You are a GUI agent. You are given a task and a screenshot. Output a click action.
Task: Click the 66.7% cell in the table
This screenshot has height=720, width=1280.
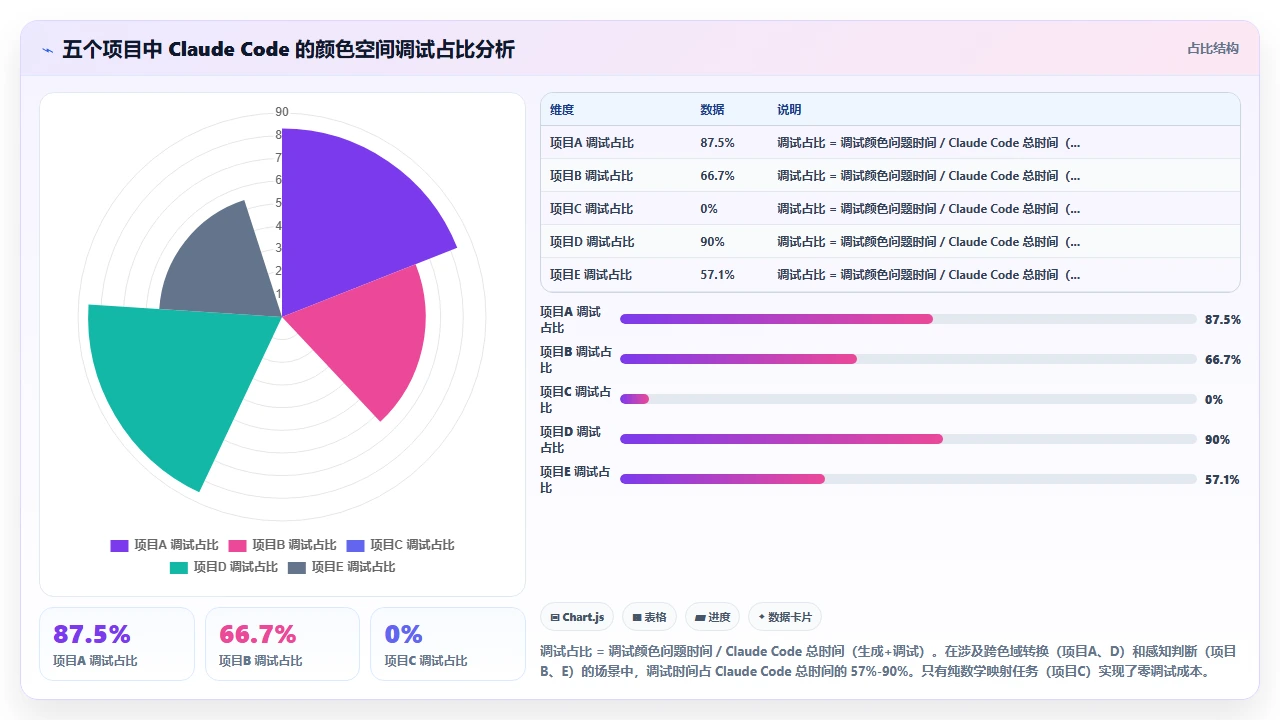coord(717,176)
